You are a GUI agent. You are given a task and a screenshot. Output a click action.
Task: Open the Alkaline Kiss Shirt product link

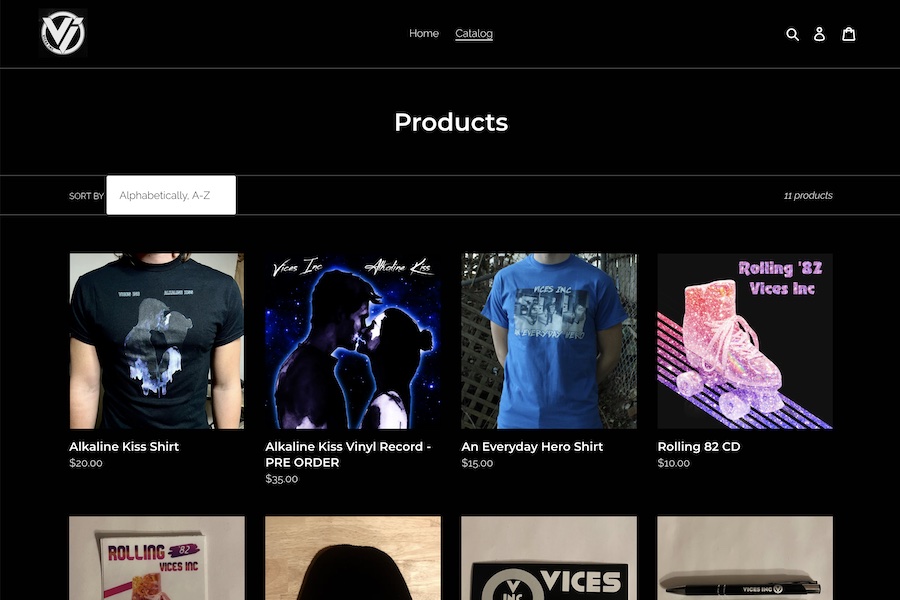point(123,447)
